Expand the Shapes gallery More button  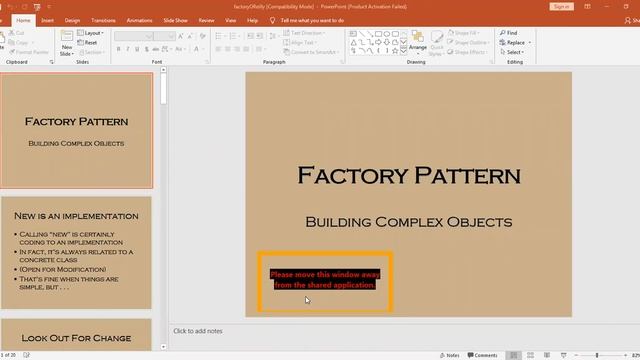403,51
